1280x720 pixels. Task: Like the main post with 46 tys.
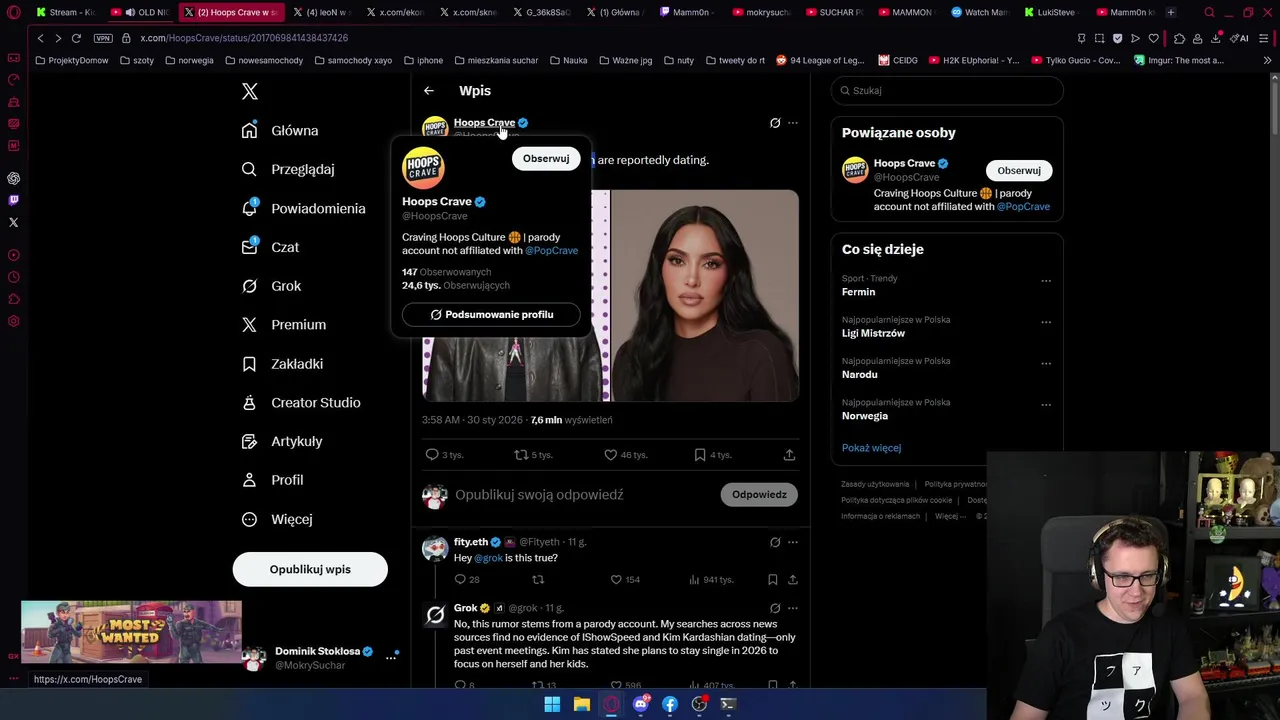click(x=610, y=455)
